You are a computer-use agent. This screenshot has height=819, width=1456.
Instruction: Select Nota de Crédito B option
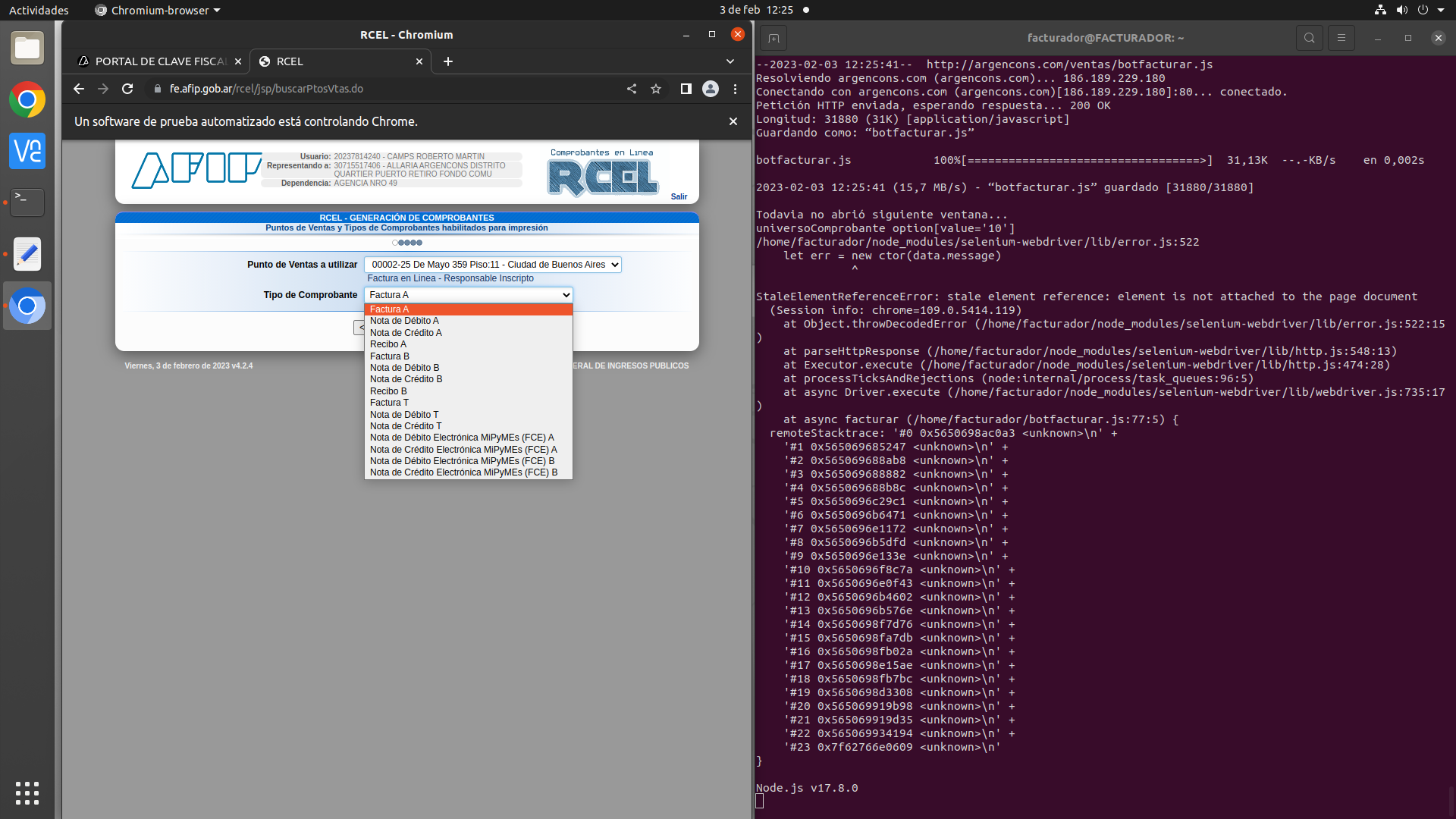click(469, 379)
